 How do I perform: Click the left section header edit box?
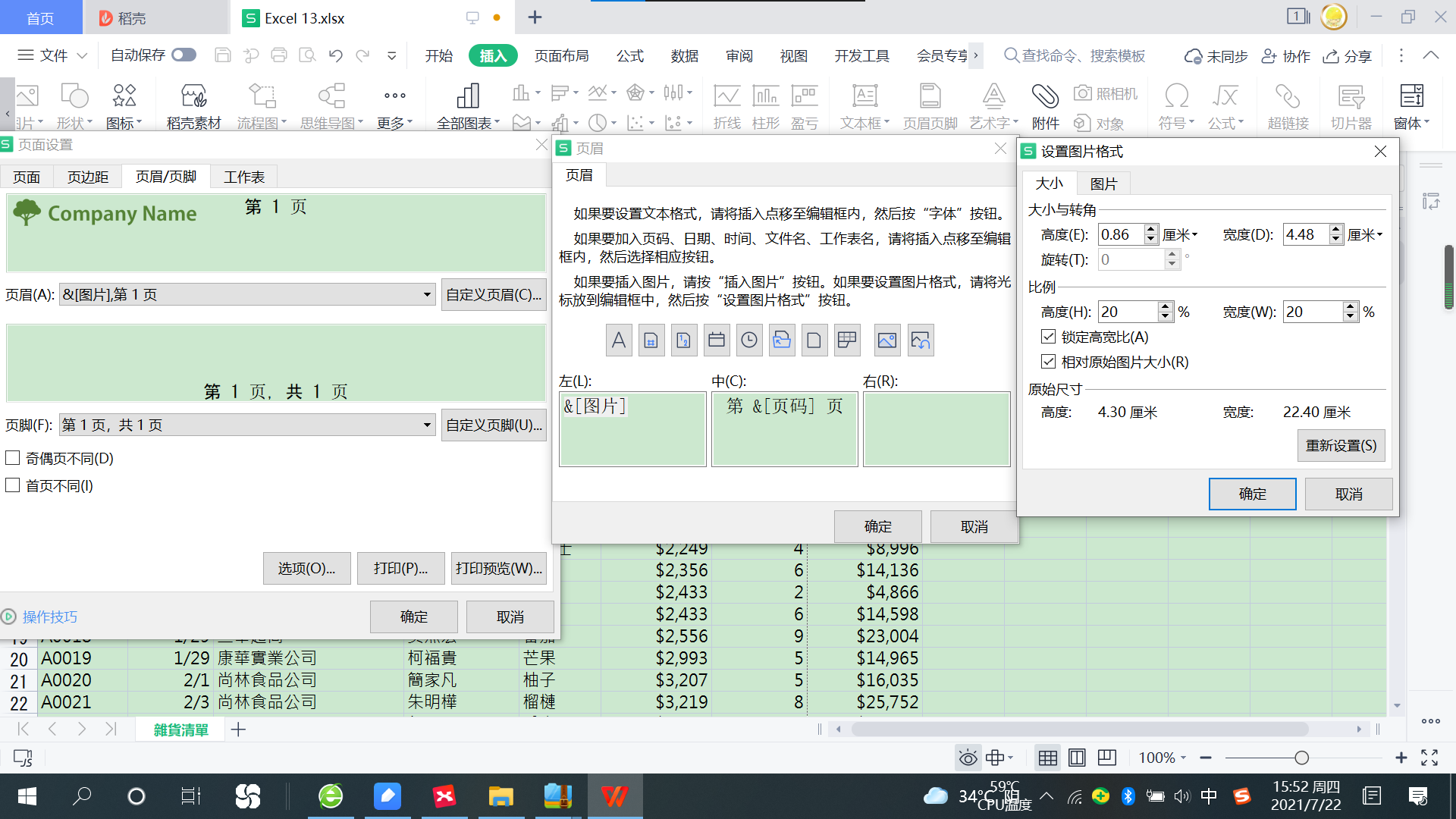(632, 428)
